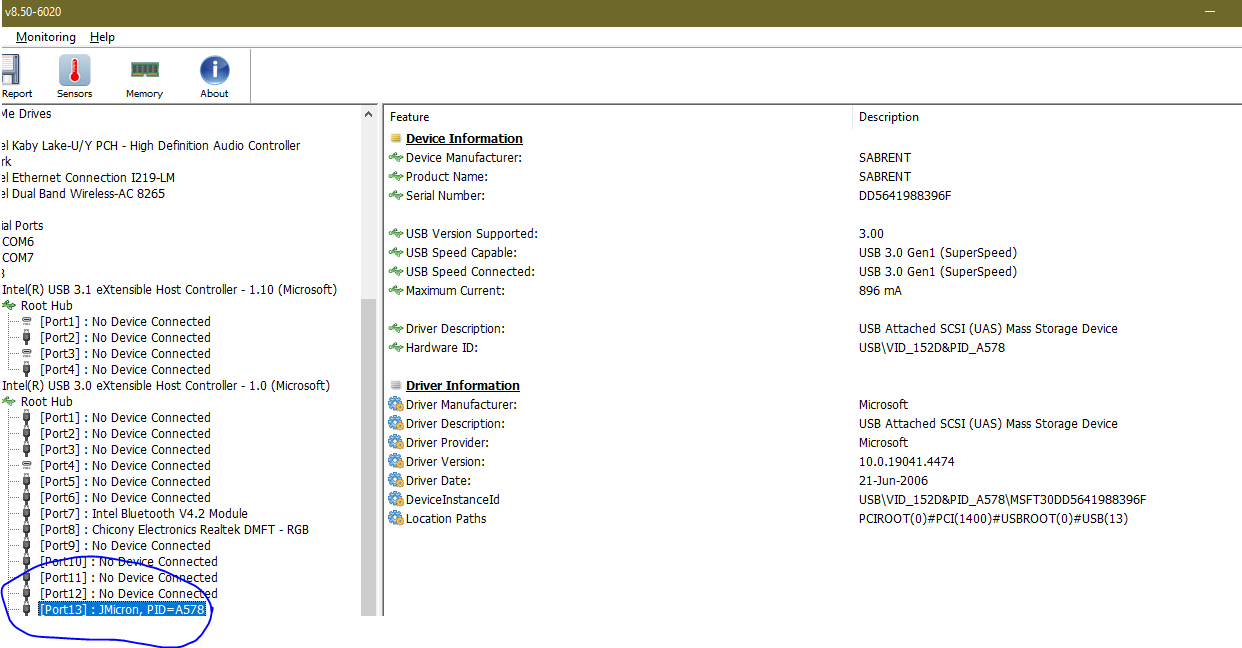Click the gear icon next to Driver Version
Screen dimensions: 1242x648
pyautogui.click(x=396, y=462)
